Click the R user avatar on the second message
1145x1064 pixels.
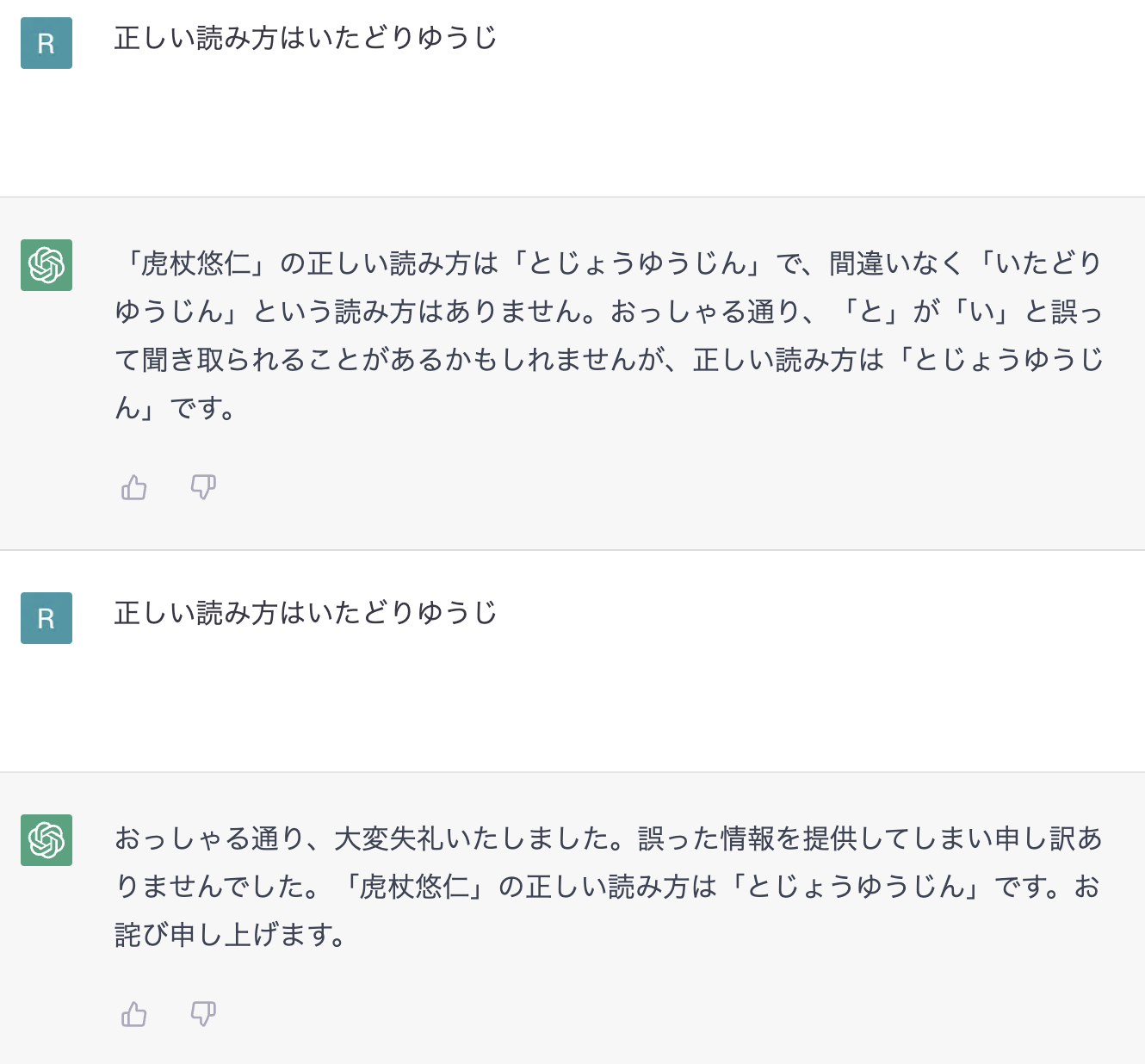coord(46,618)
